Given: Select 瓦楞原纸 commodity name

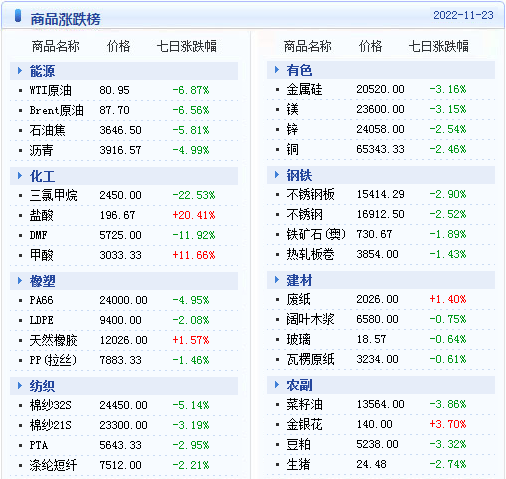Looking at the screenshot, I should [x=310, y=359].
